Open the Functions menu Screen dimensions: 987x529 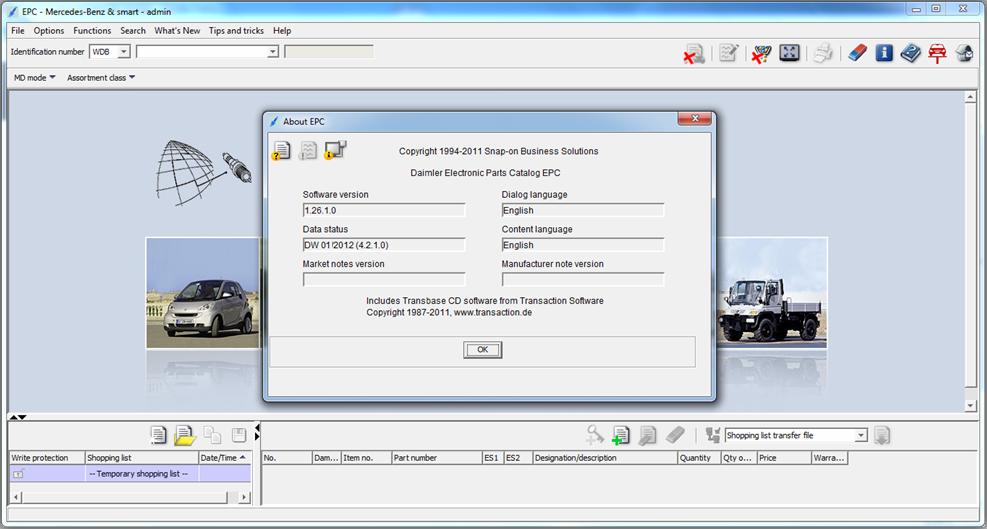tap(92, 30)
